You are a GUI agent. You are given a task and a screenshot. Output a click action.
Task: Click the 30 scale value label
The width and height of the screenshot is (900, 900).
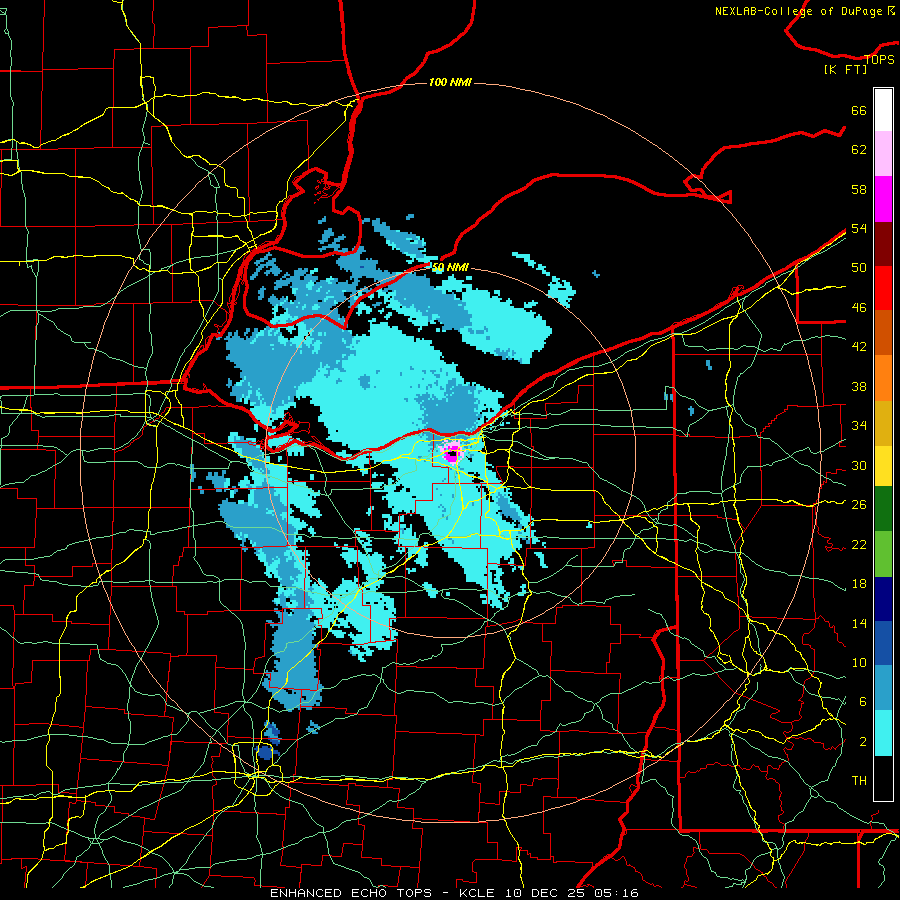[x=859, y=465]
